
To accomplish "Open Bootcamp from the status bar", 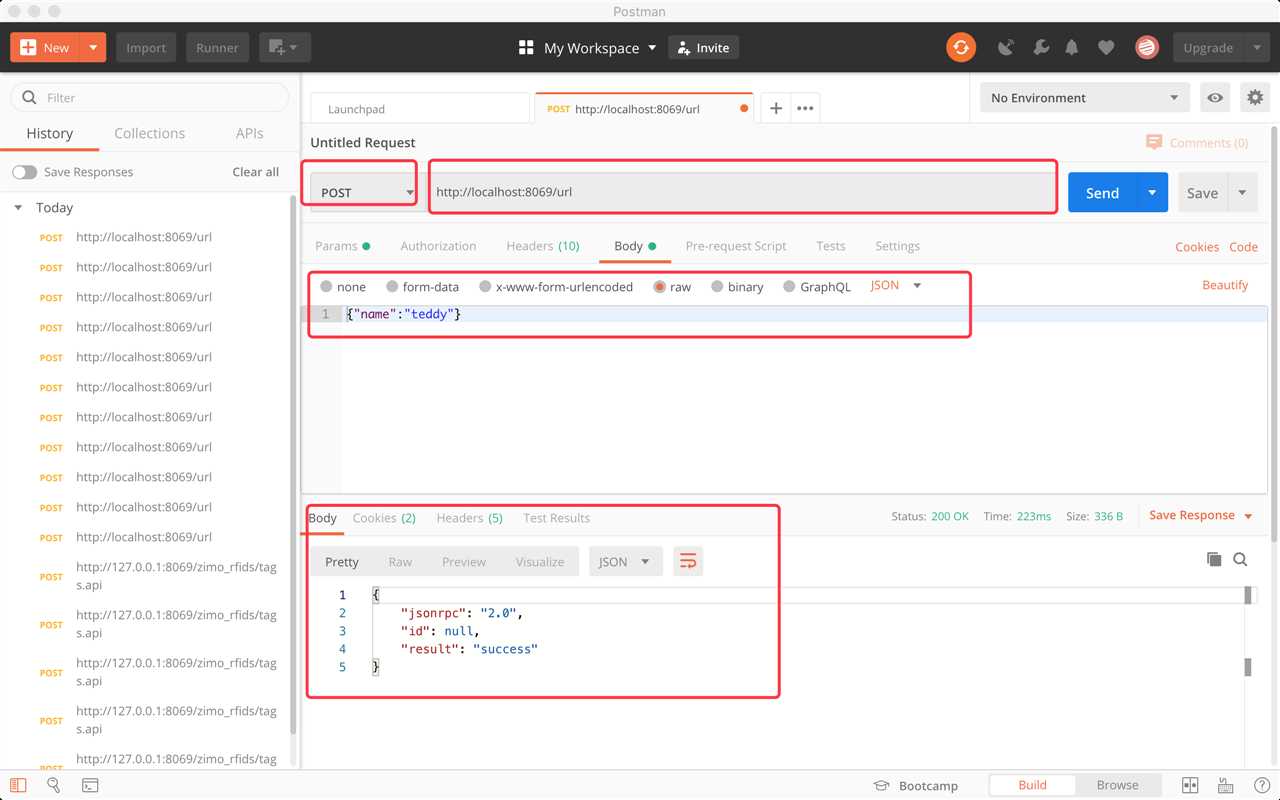I will (x=916, y=786).
